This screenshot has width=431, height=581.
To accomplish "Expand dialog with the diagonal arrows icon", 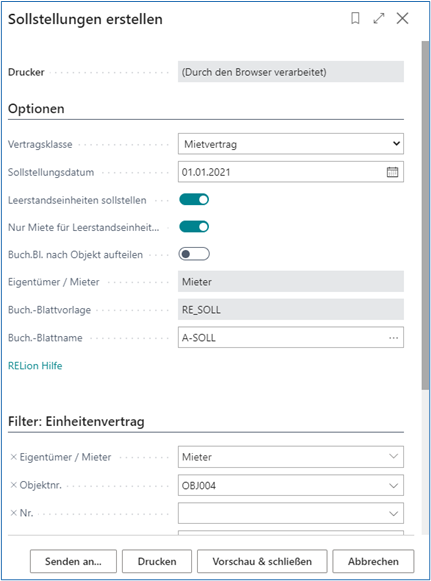I will coord(379,18).
